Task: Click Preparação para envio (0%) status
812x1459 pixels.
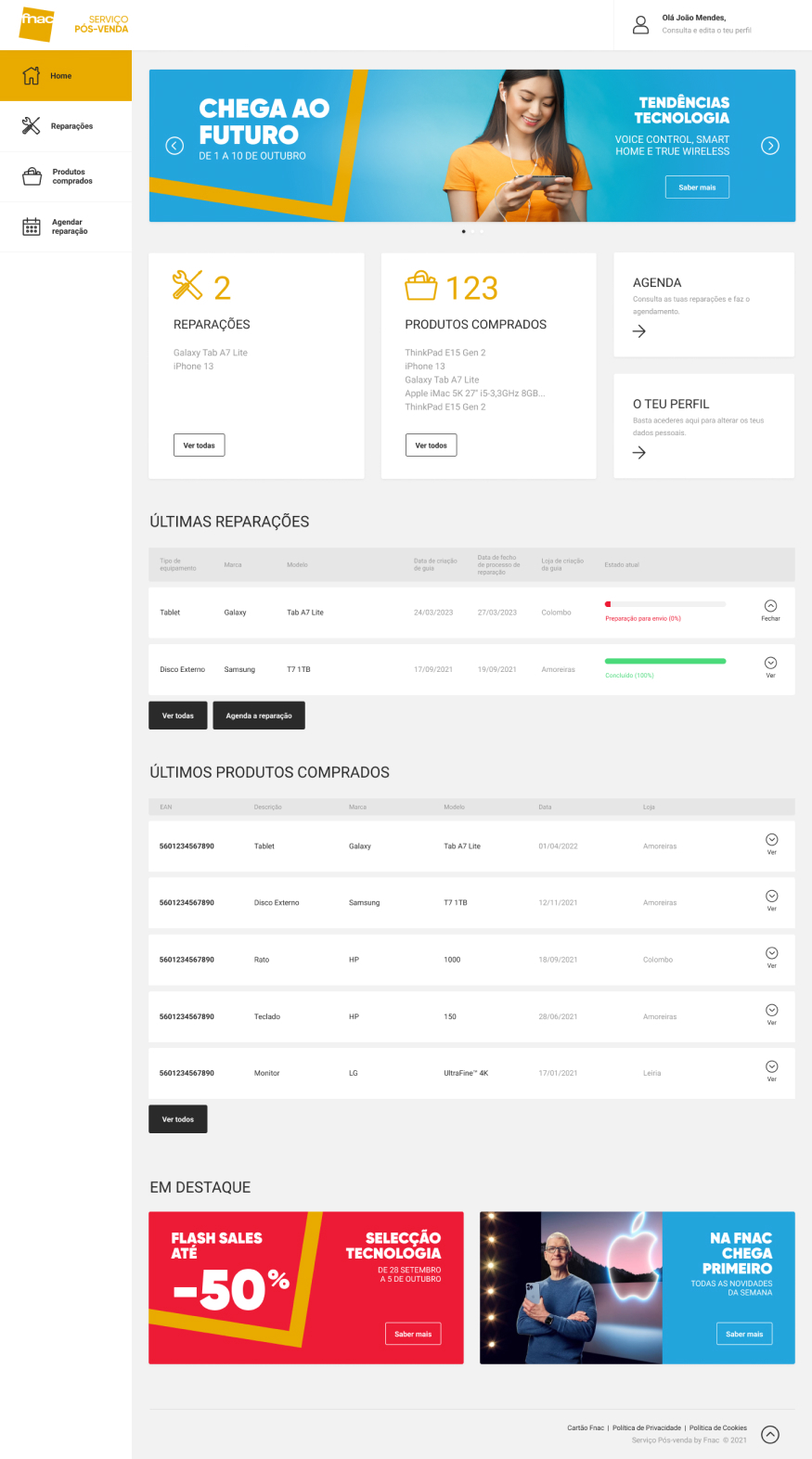Action: [x=643, y=618]
